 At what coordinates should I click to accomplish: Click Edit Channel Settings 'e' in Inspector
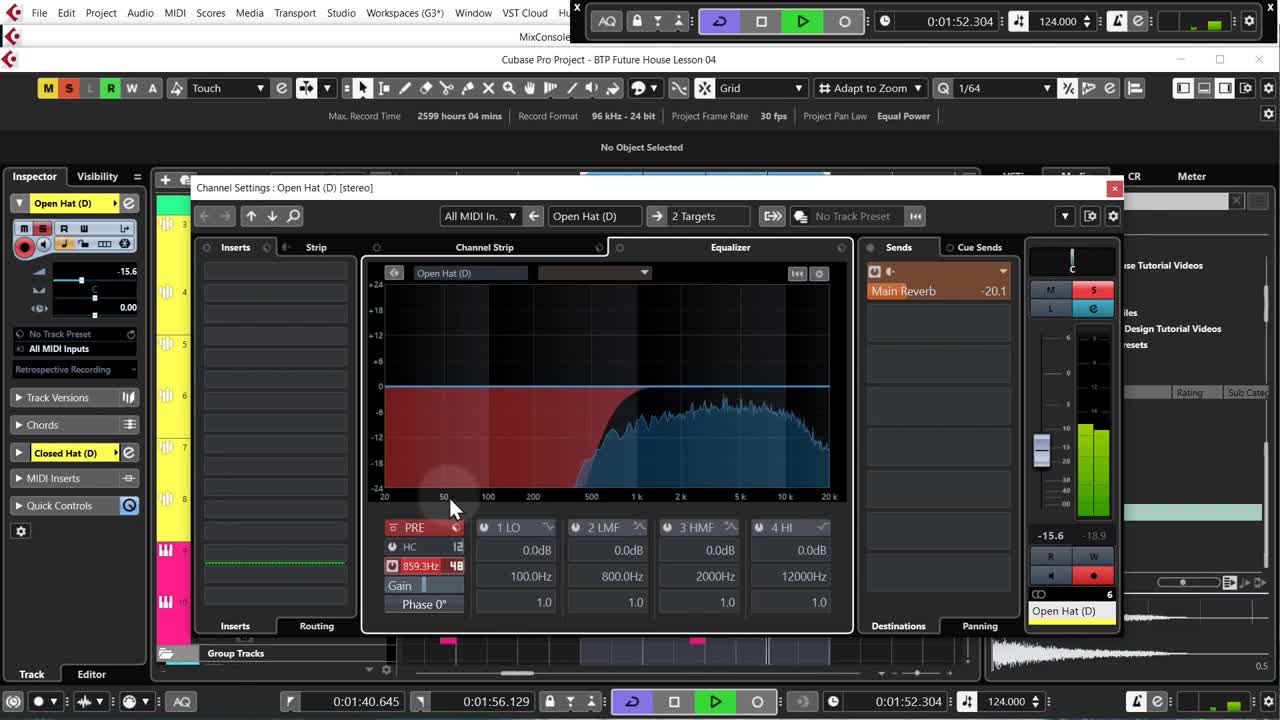coord(128,203)
